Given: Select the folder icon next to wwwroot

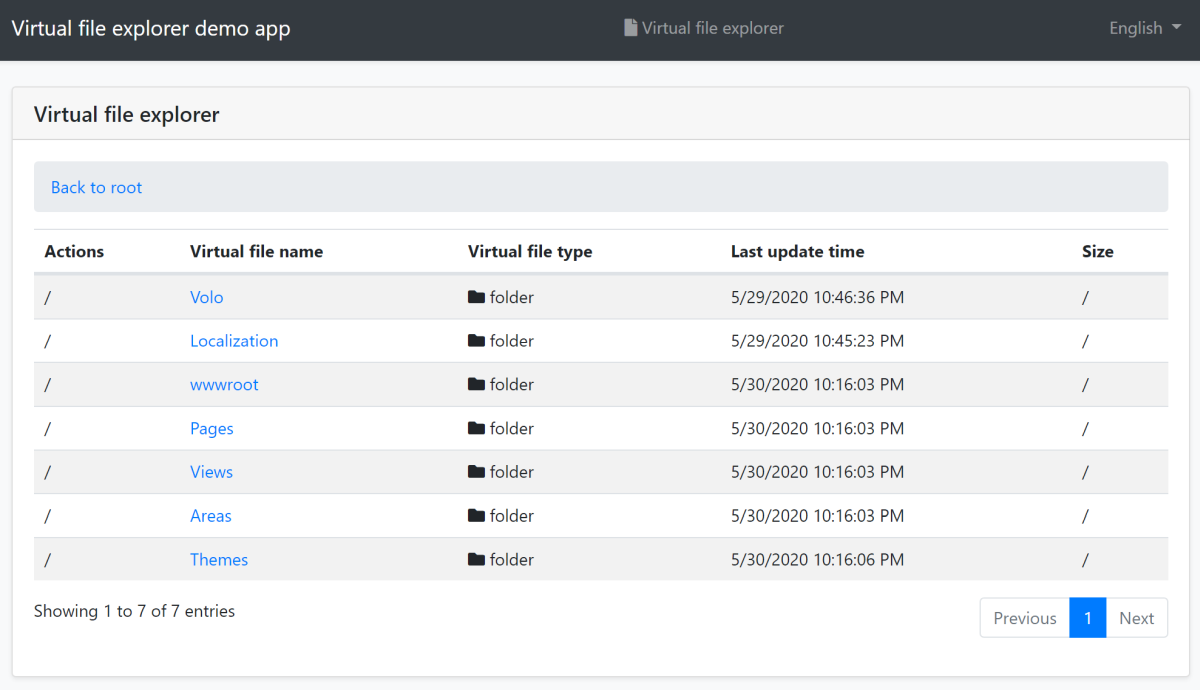Looking at the screenshot, I should (477, 384).
